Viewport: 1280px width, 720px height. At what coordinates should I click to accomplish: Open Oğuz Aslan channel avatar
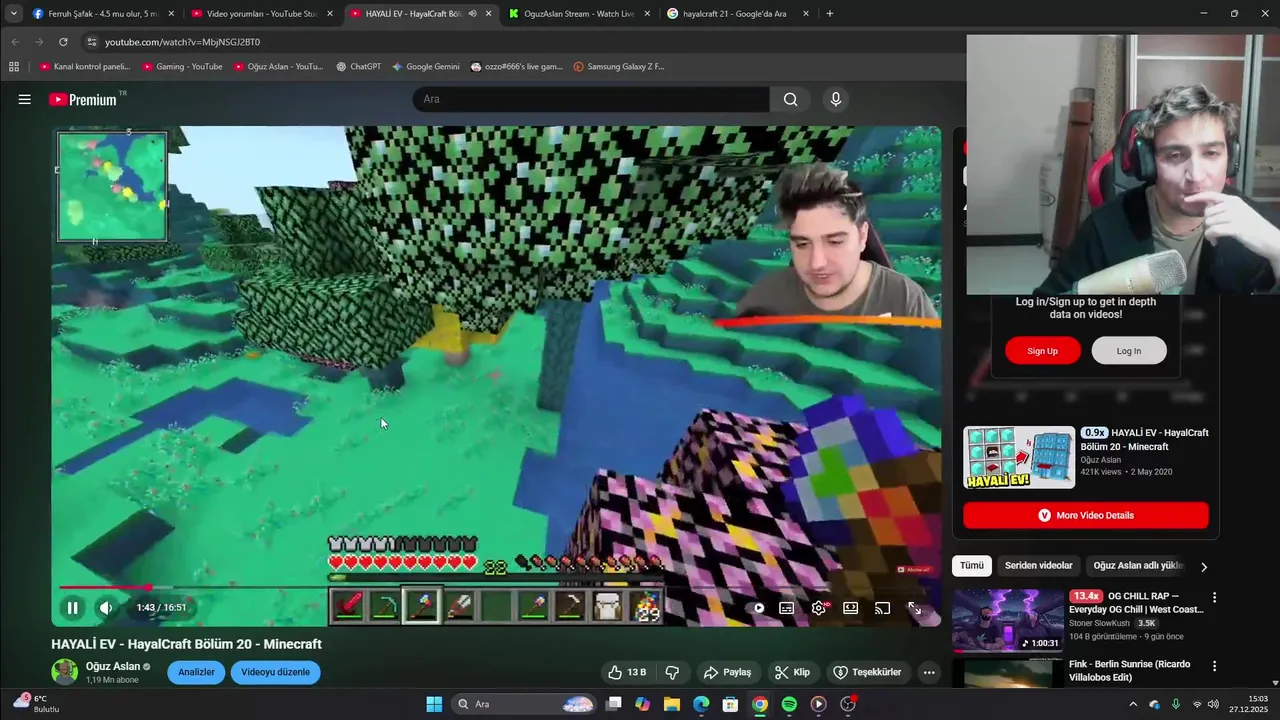pos(65,672)
